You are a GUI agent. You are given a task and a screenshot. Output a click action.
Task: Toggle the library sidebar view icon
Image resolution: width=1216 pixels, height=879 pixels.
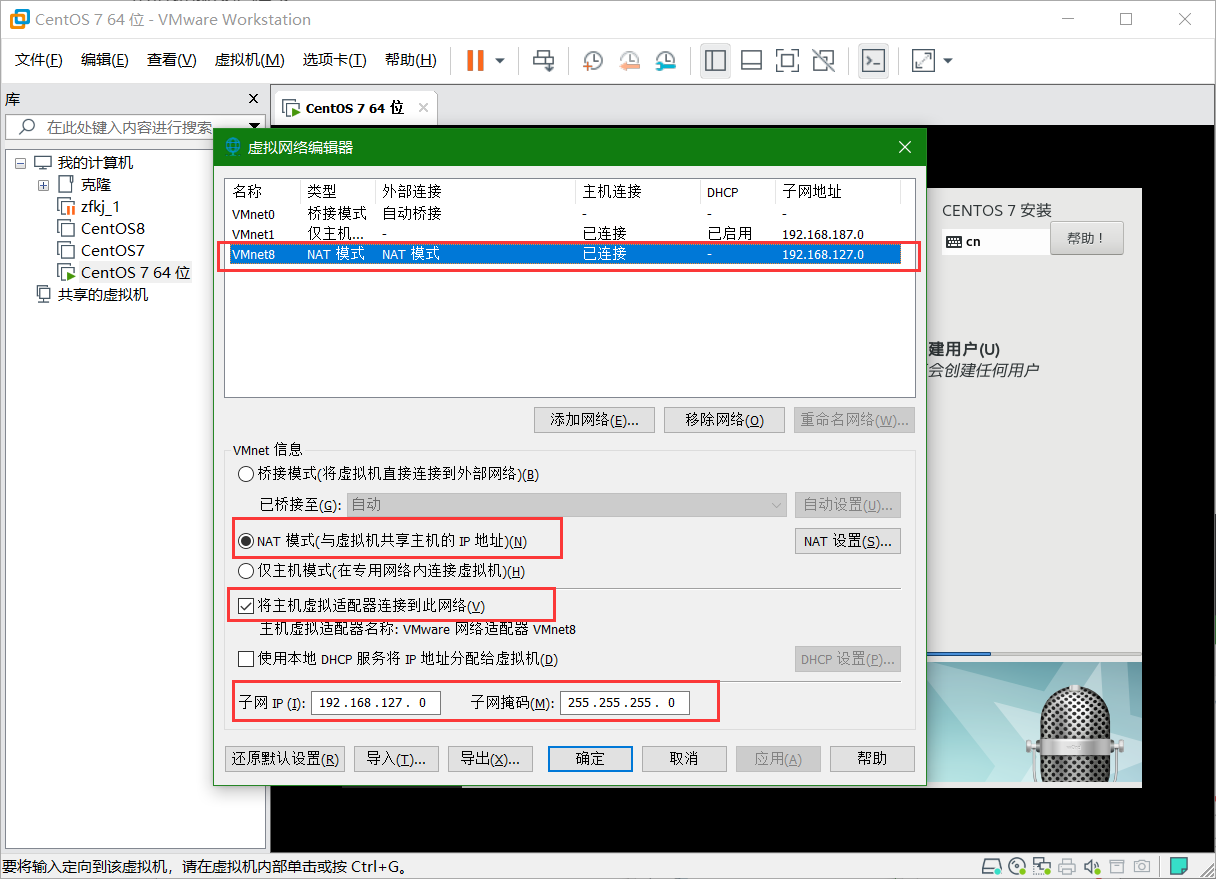pos(715,61)
